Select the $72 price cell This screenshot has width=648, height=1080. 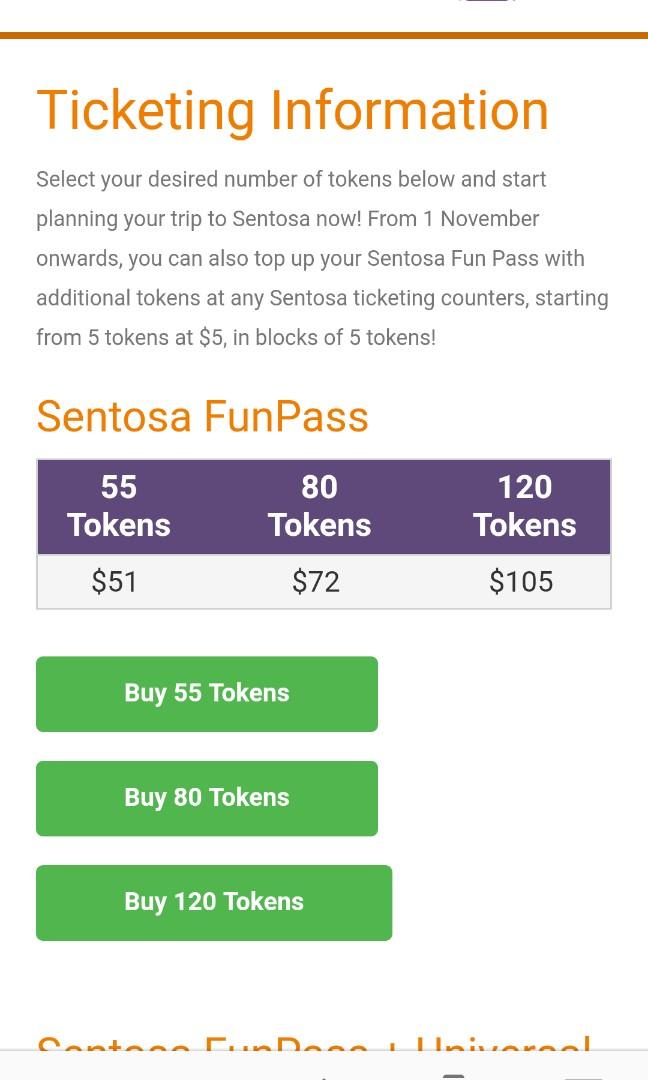tap(316, 581)
